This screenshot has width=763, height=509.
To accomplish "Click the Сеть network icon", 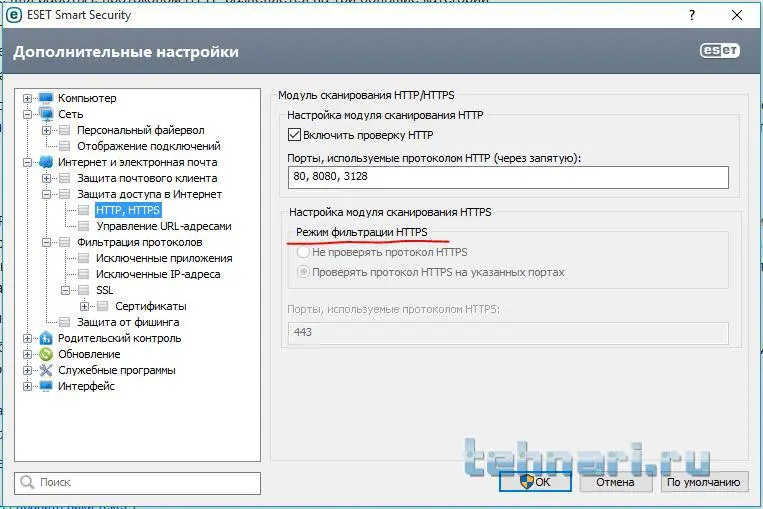I will pyautogui.click(x=46, y=114).
